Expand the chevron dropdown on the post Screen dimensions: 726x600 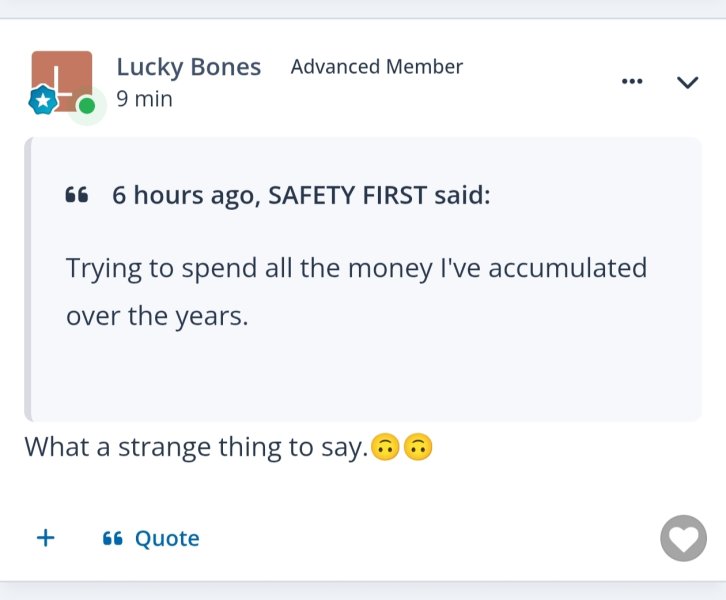688,82
